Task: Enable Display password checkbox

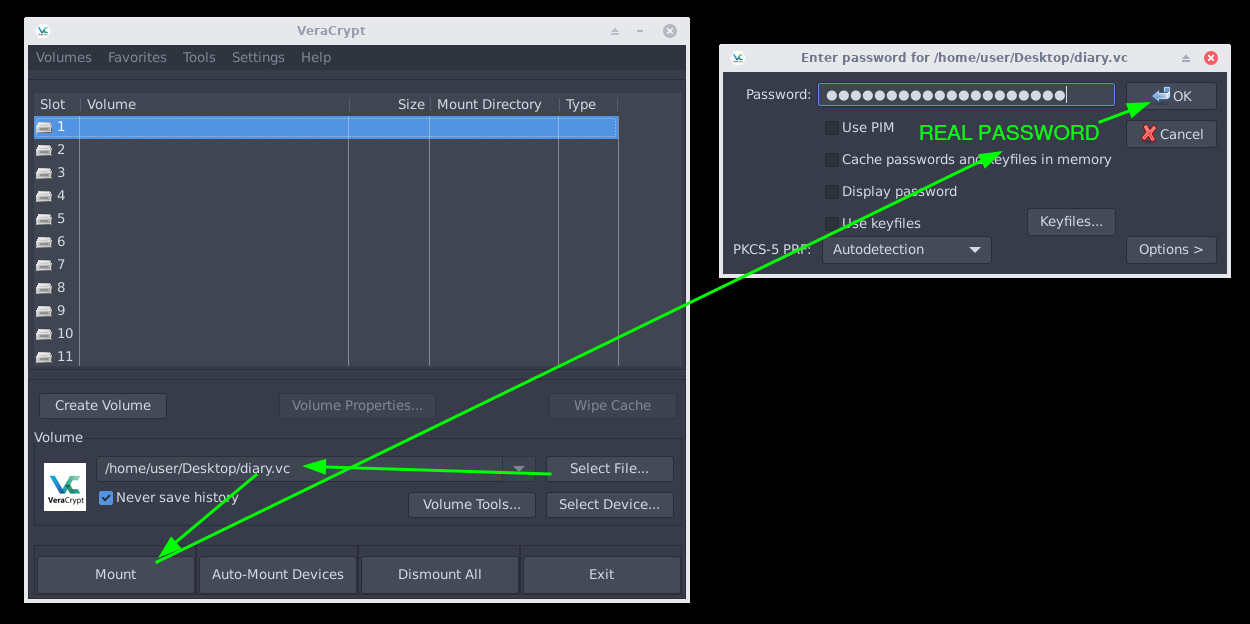Action: point(832,192)
